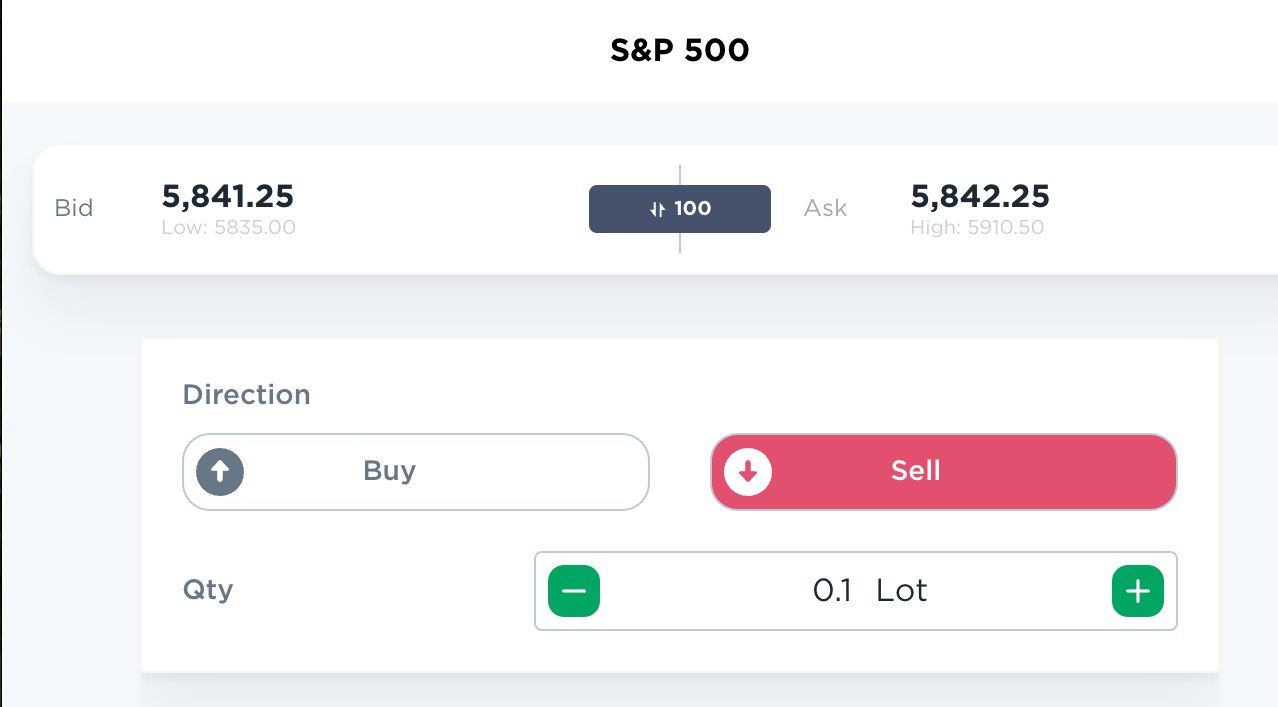Click the Bid label
Viewport: 1278px width, 707px height.
tap(74, 208)
